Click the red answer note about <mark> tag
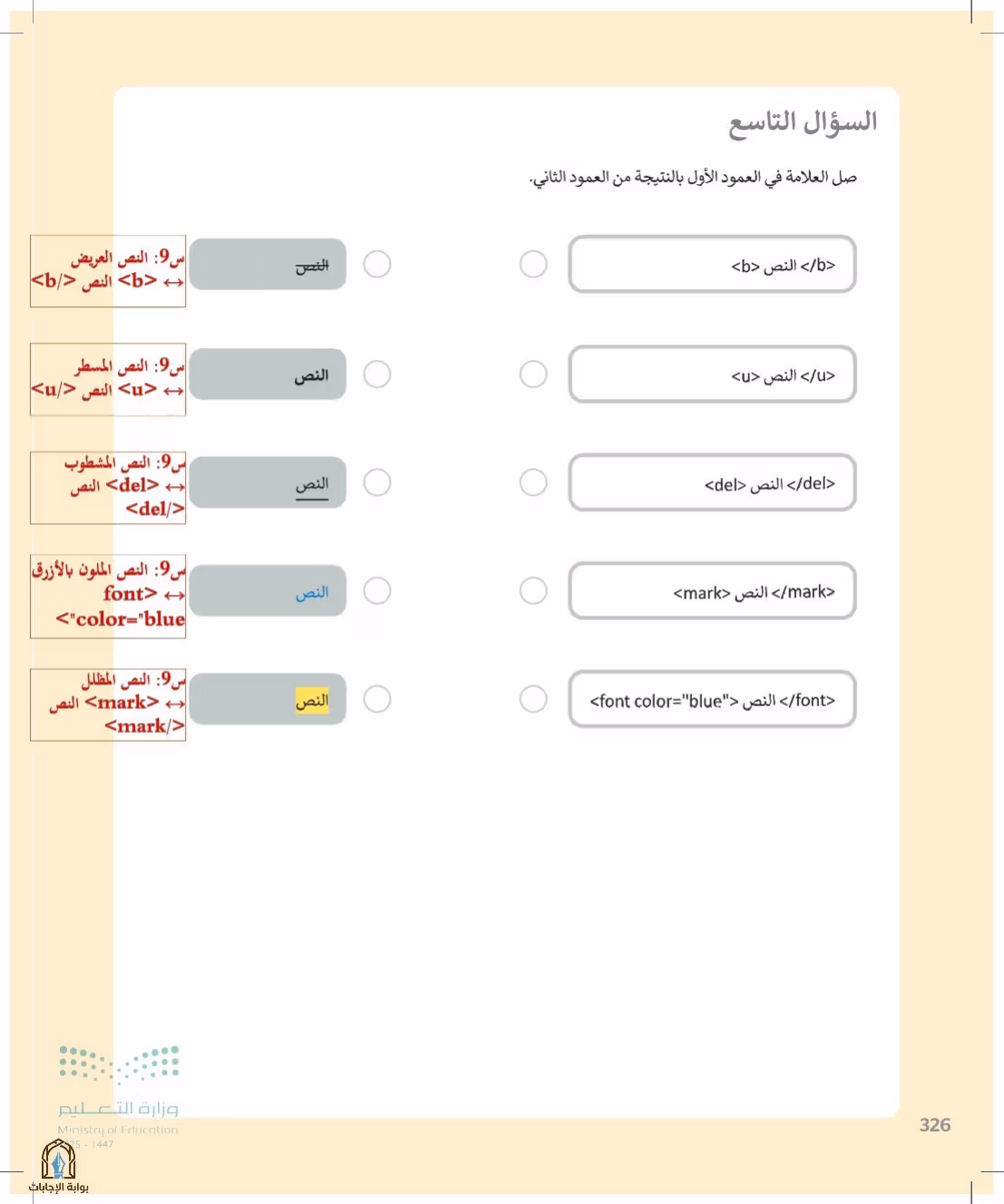 tap(108, 704)
